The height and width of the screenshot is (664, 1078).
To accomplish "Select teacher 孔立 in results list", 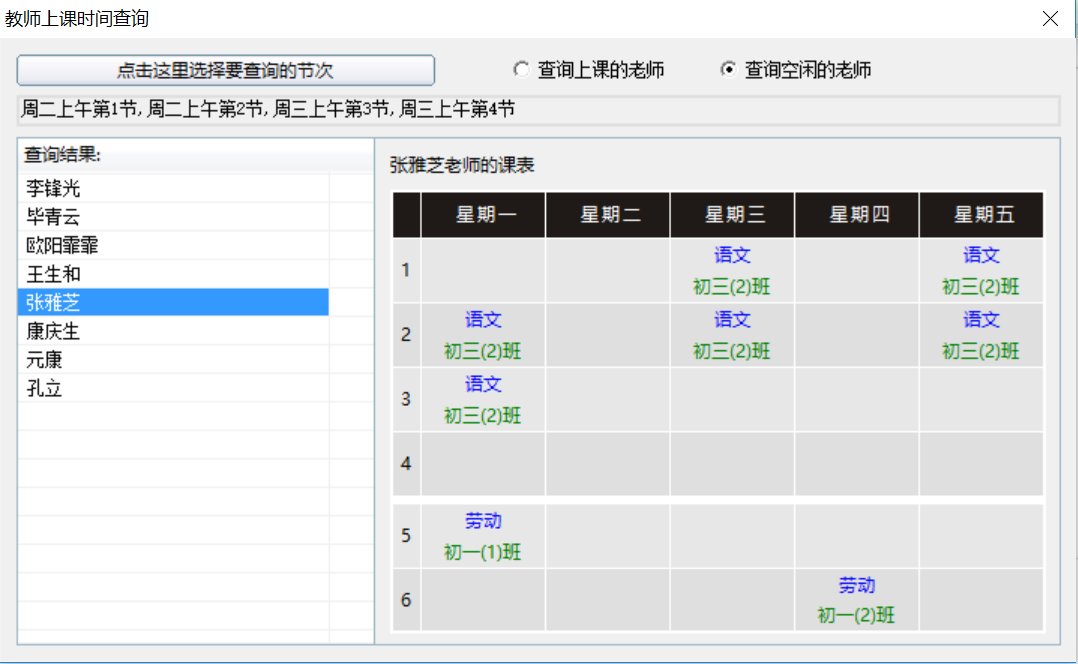I will click(x=173, y=388).
